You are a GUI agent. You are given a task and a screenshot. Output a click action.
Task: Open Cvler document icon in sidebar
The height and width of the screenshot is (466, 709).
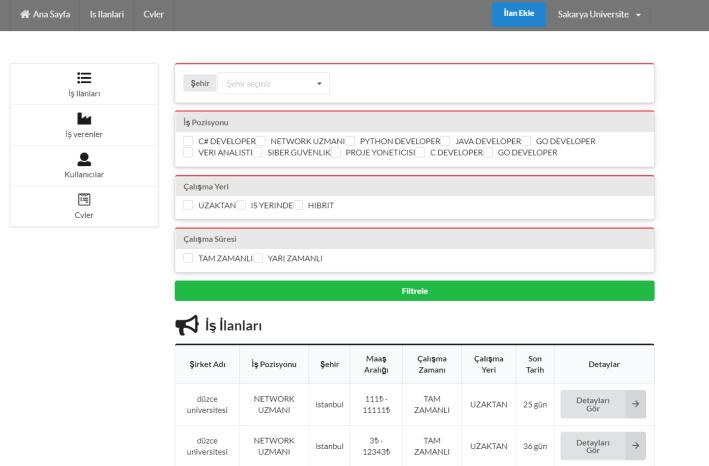coord(84,199)
